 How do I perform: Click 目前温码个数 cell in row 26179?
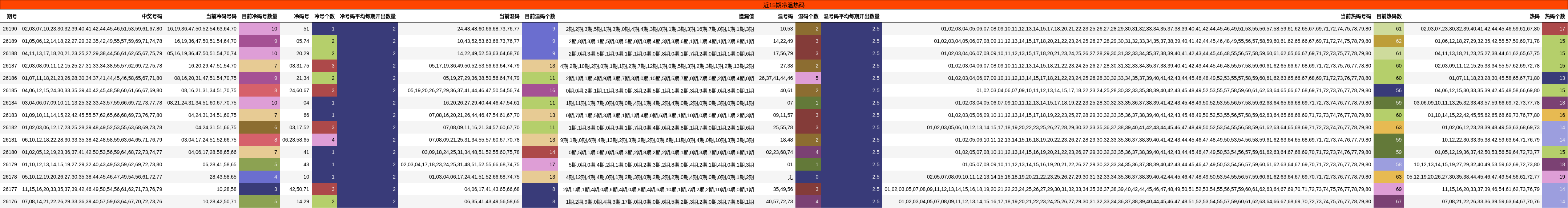point(540,164)
